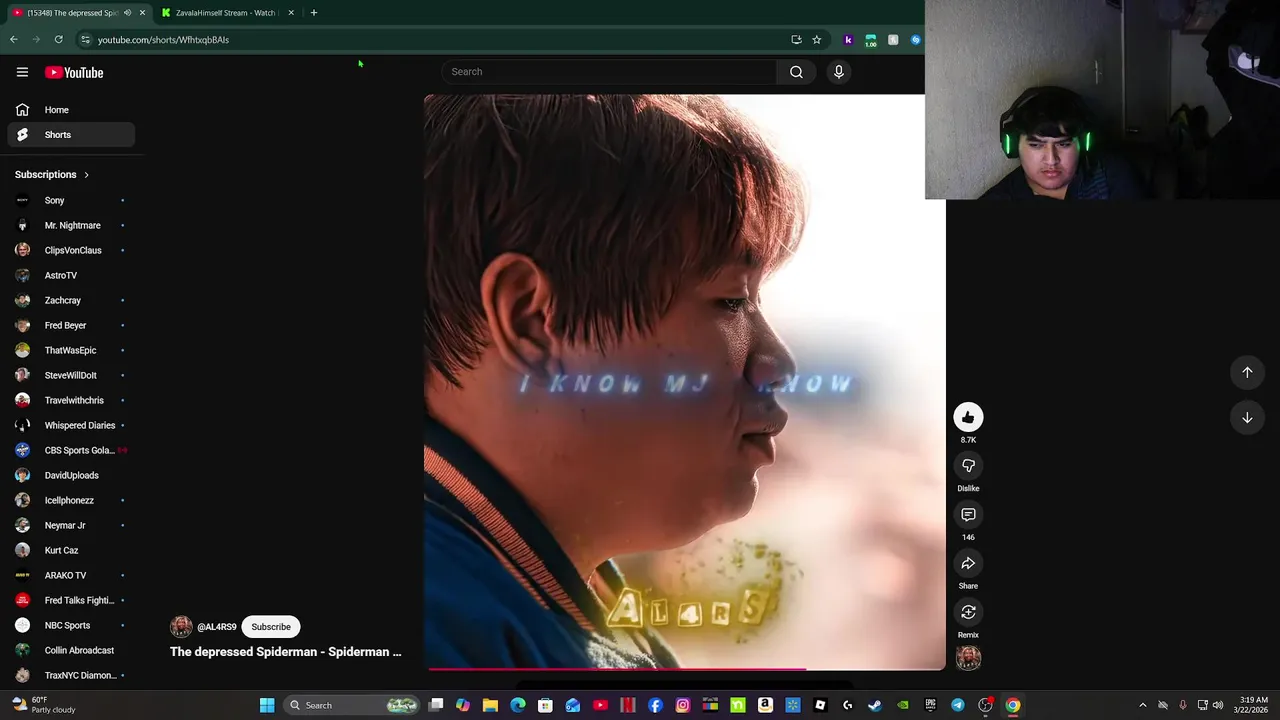
Task: Expand the Subscriptions section chevron
Action: coord(86,175)
